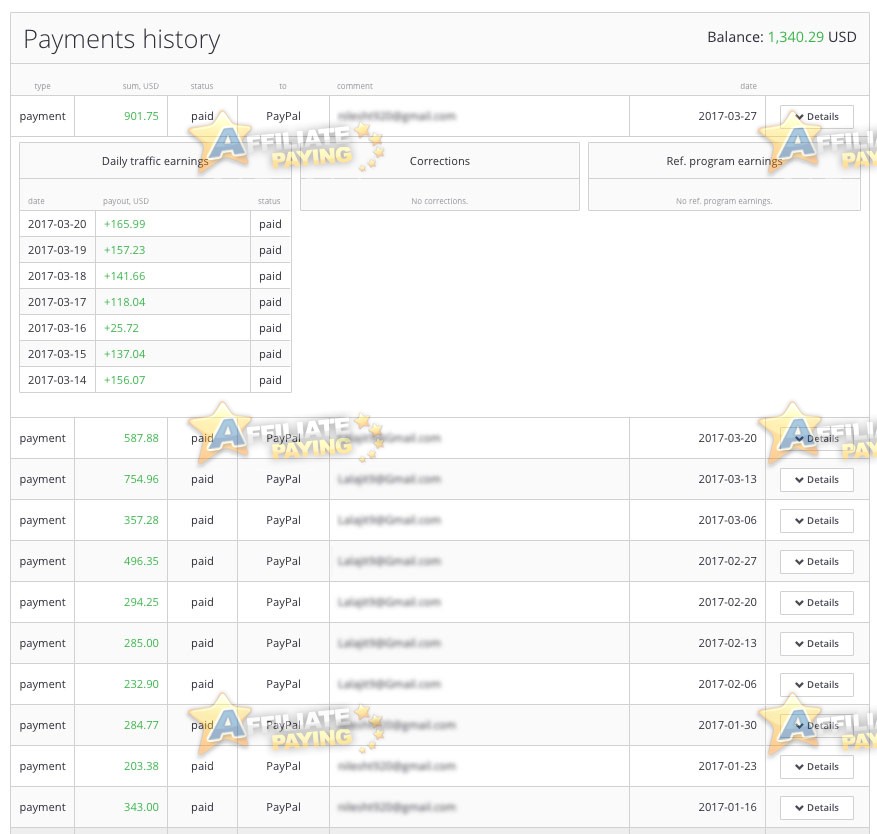Click the 496.35 payment sum
The image size is (877, 834).
141,561
